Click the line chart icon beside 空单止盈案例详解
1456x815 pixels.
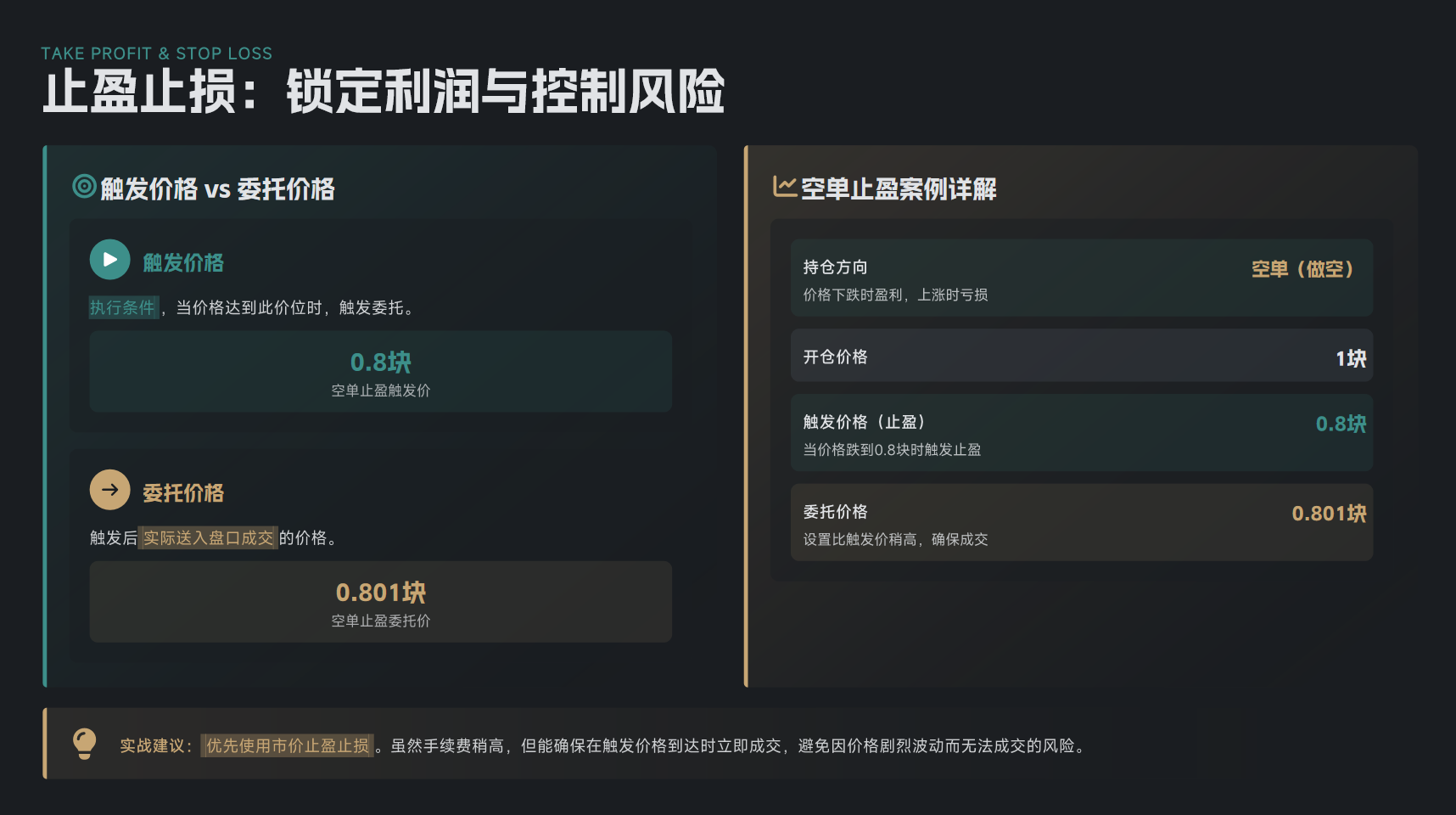point(784,186)
